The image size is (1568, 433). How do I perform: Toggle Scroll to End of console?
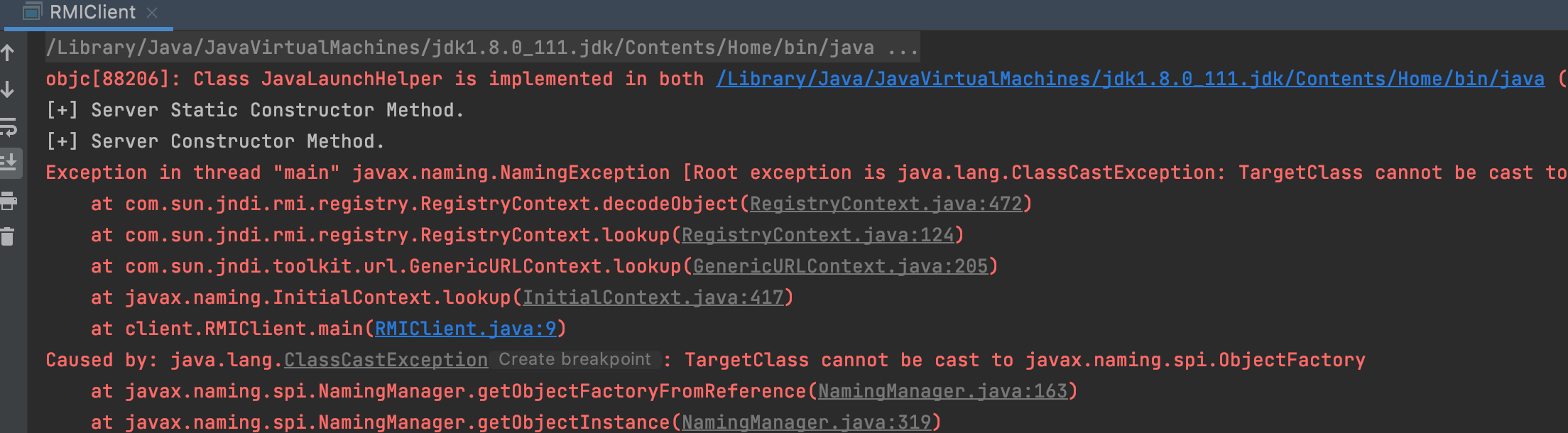(9, 163)
